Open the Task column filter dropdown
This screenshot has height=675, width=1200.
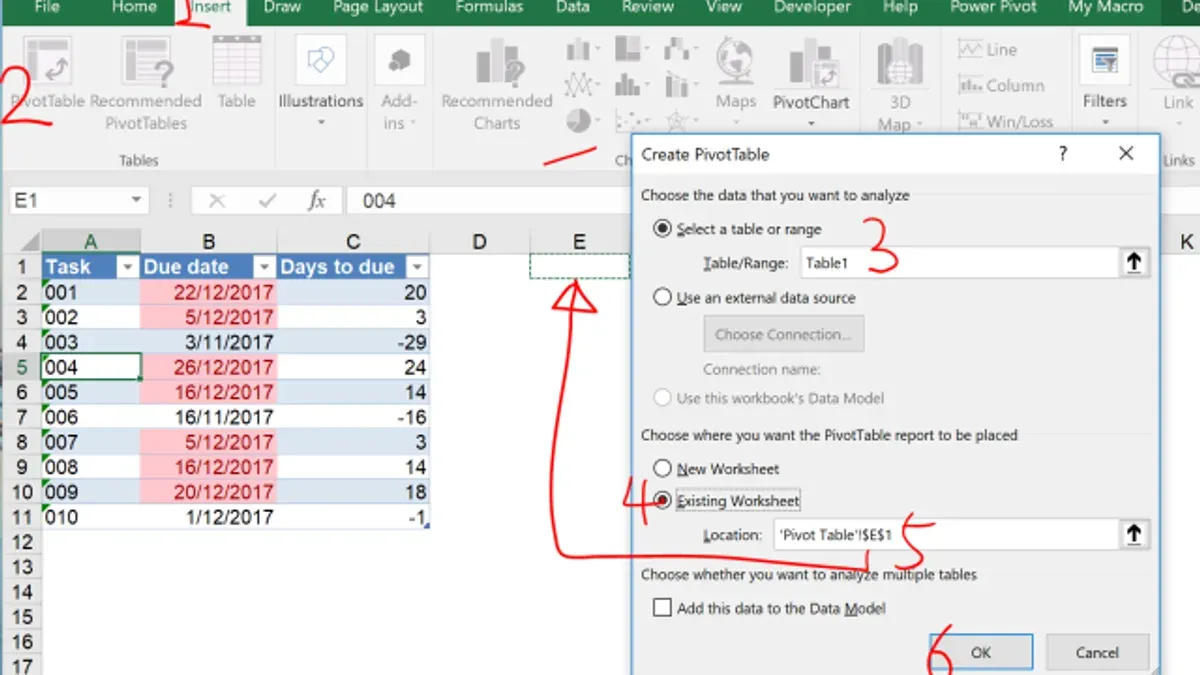[127, 267]
